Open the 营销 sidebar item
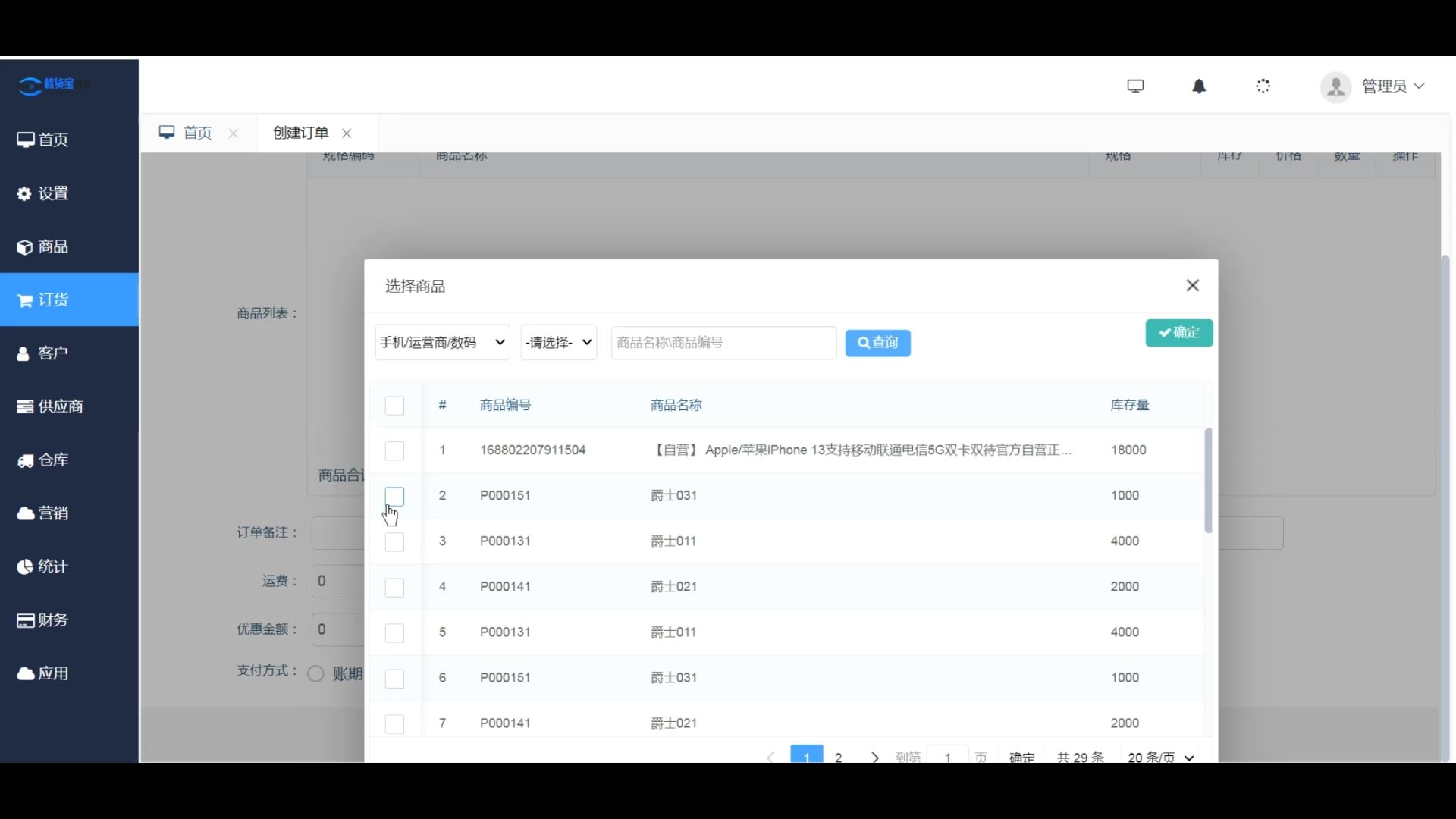 pyautogui.click(x=69, y=513)
